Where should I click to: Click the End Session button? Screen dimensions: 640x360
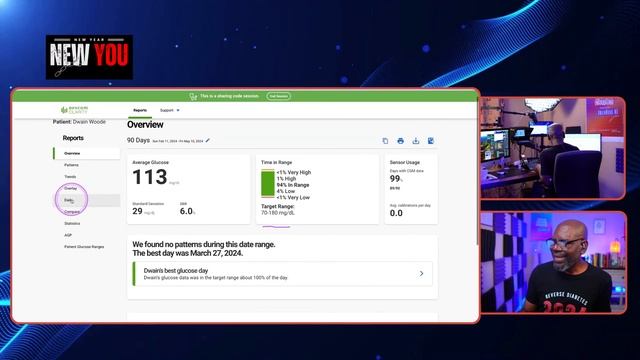coord(279,96)
